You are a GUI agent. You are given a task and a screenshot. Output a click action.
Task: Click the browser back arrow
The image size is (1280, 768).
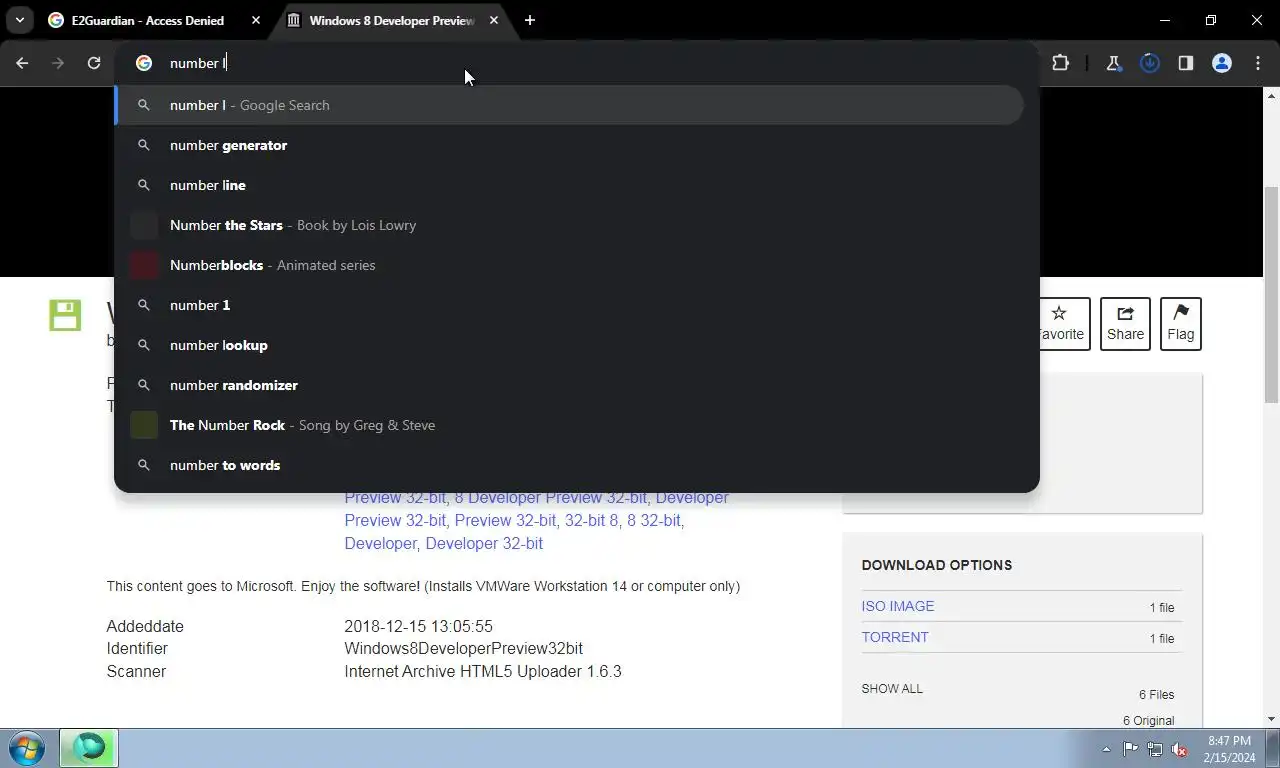coord(22,63)
